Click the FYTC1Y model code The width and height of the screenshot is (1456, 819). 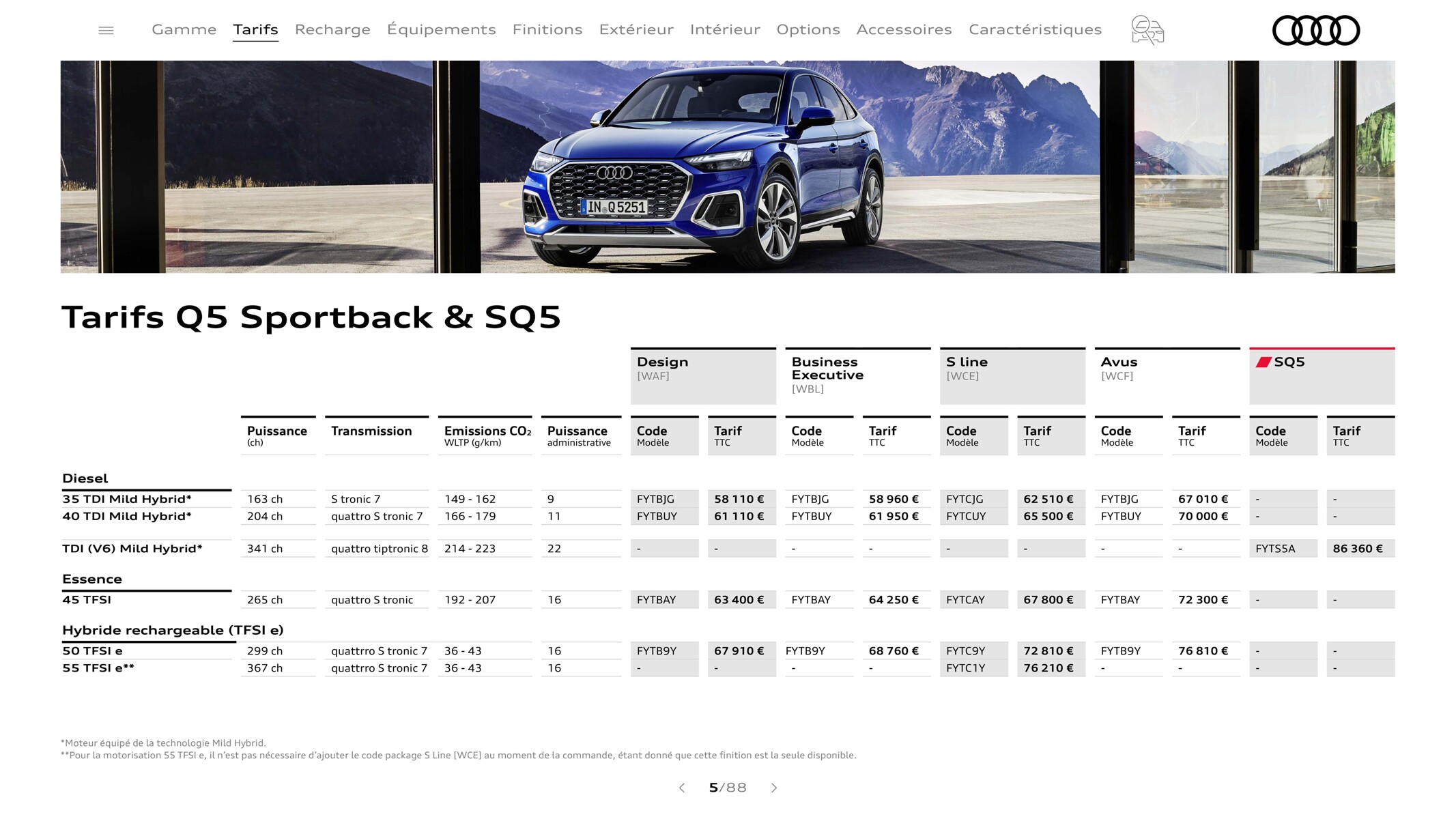click(x=966, y=668)
